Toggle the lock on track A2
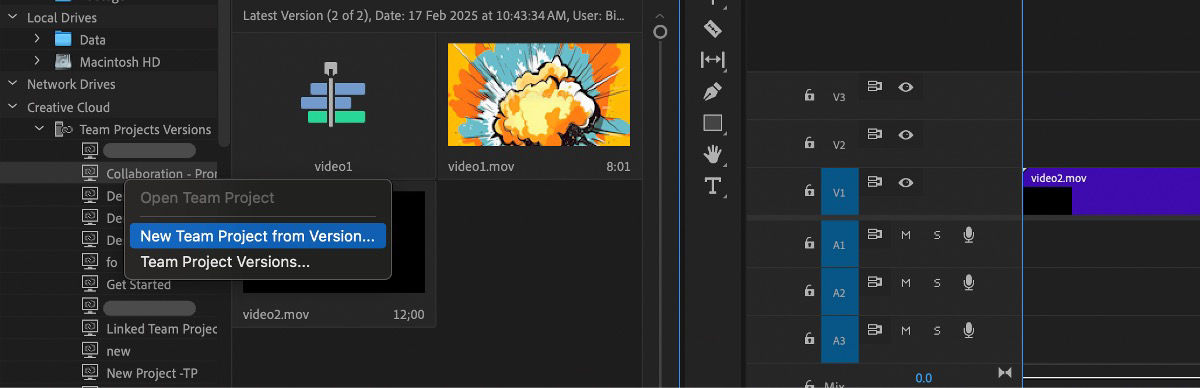This screenshot has height=388, width=1200. [809, 291]
